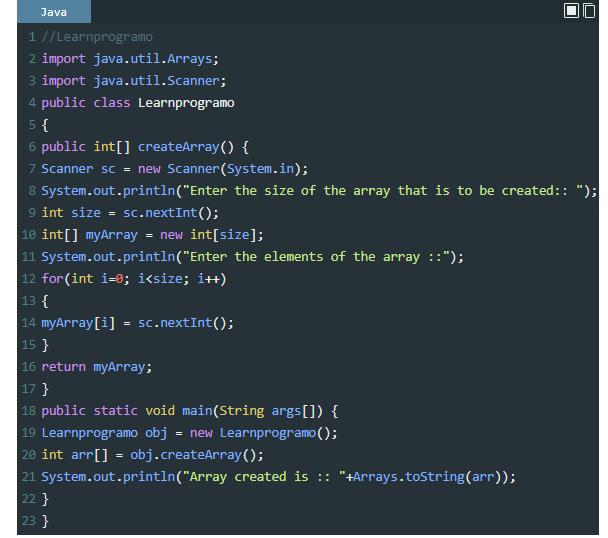The width and height of the screenshot is (608, 538).
Task: Click the closing brace on line 17
Action: tap(45, 389)
